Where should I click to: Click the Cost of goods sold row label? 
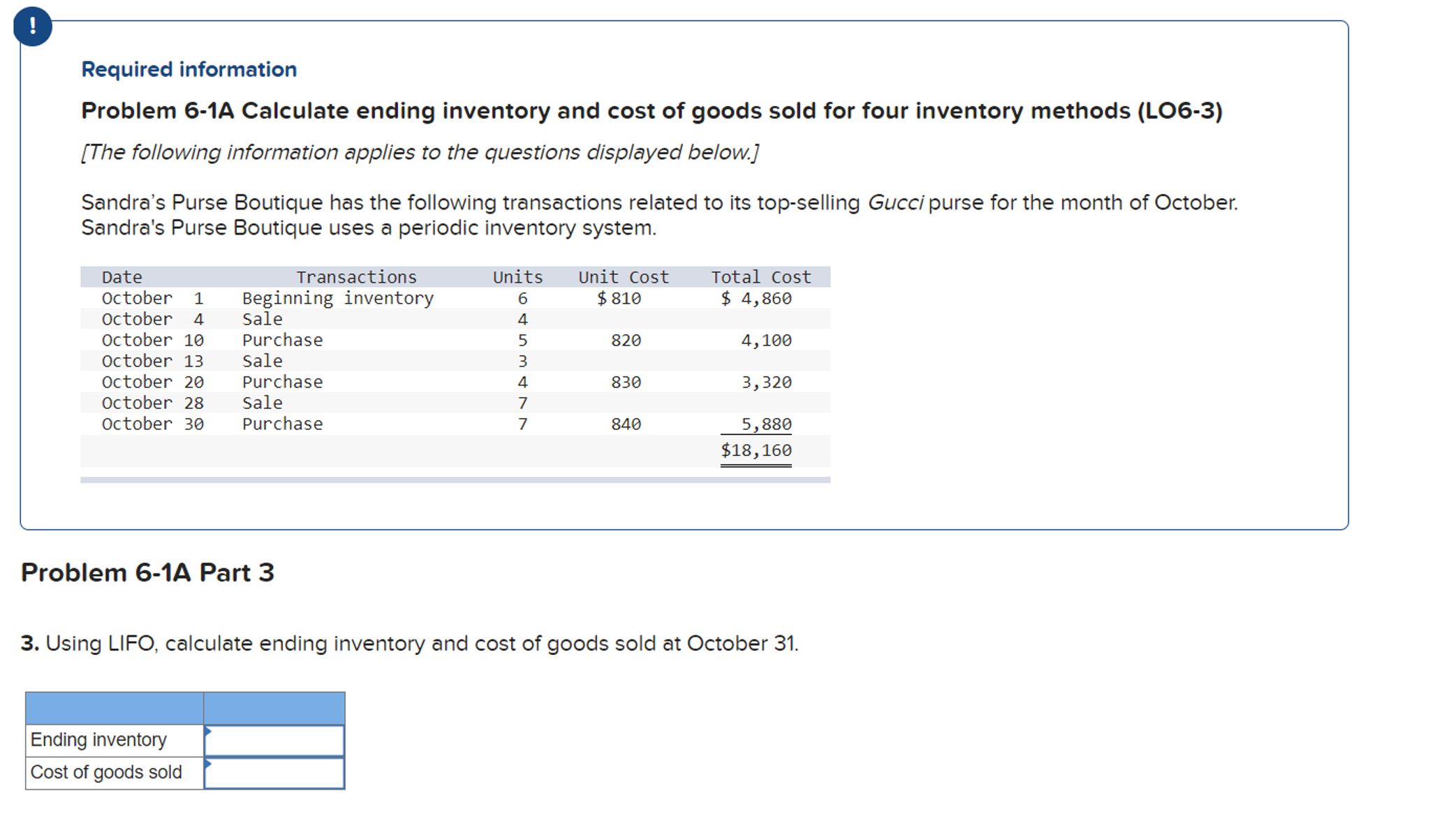(106, 772)
